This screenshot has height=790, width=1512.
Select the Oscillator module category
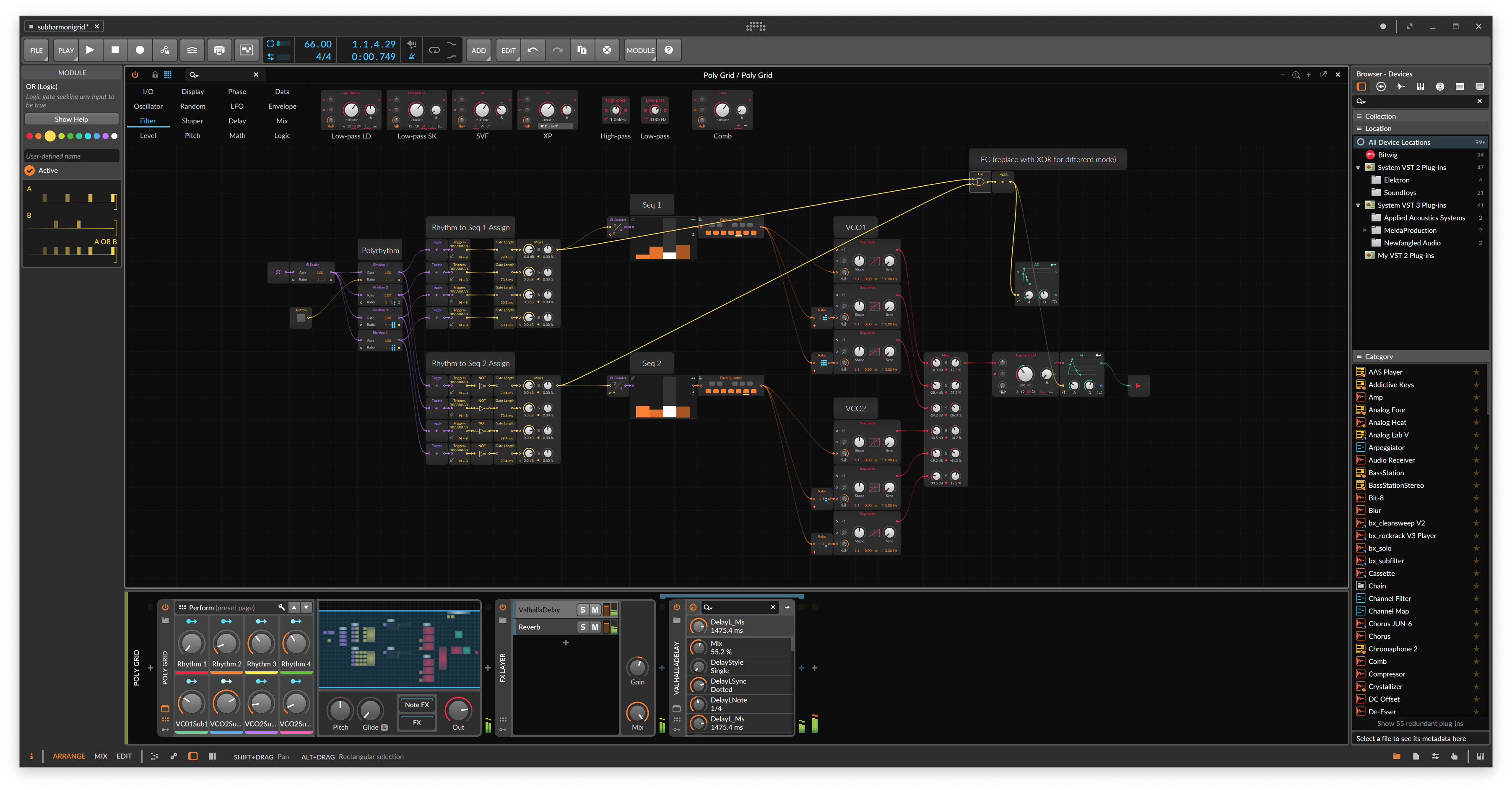coord(148,106)
